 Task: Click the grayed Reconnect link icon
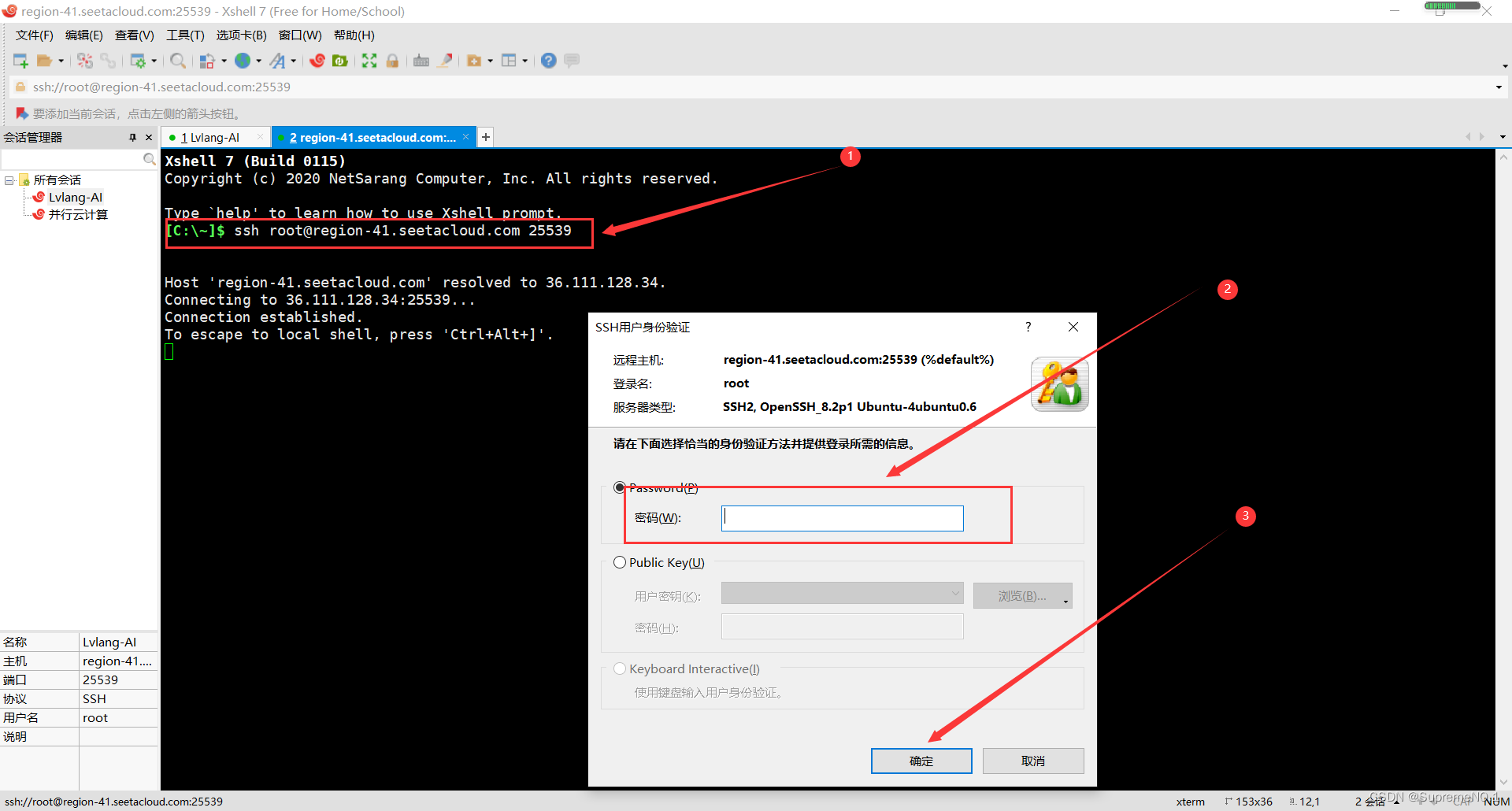click(108, 61)
